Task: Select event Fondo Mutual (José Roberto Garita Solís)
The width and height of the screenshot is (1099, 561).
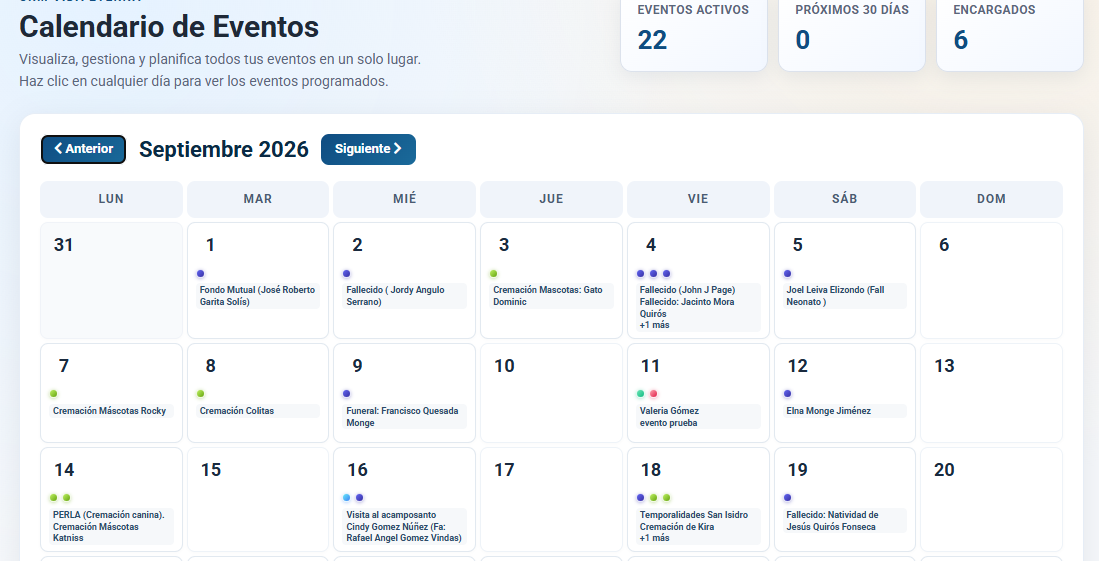Action: pos(257,296)
